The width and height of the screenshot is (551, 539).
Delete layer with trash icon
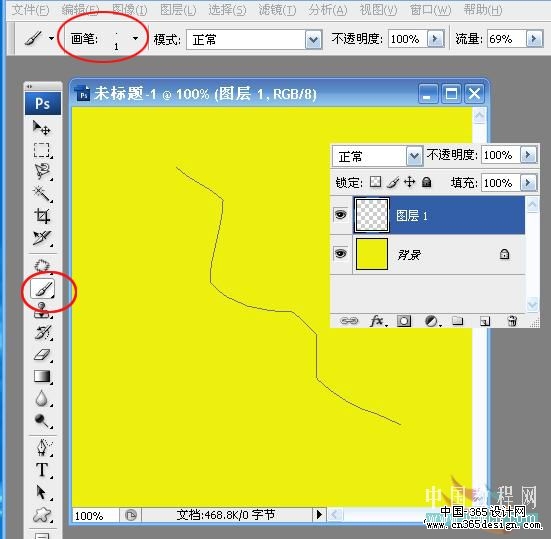(512, 320)
